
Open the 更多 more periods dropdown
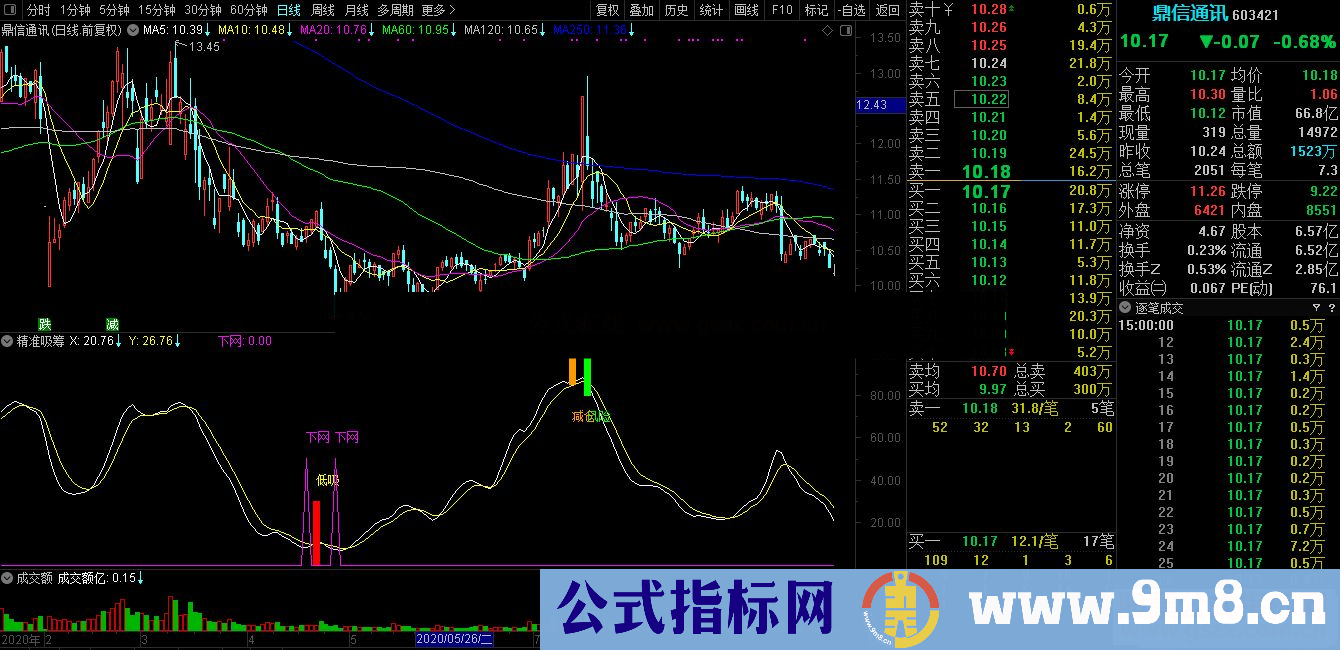432,8
